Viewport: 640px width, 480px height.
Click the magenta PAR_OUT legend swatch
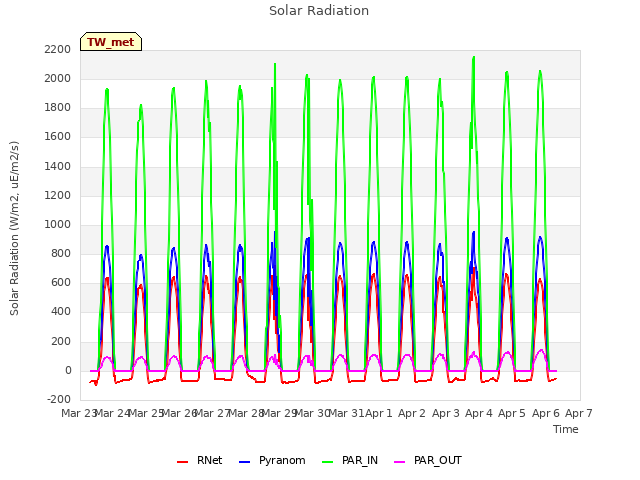pyautogui.click(x=400, y=462)
